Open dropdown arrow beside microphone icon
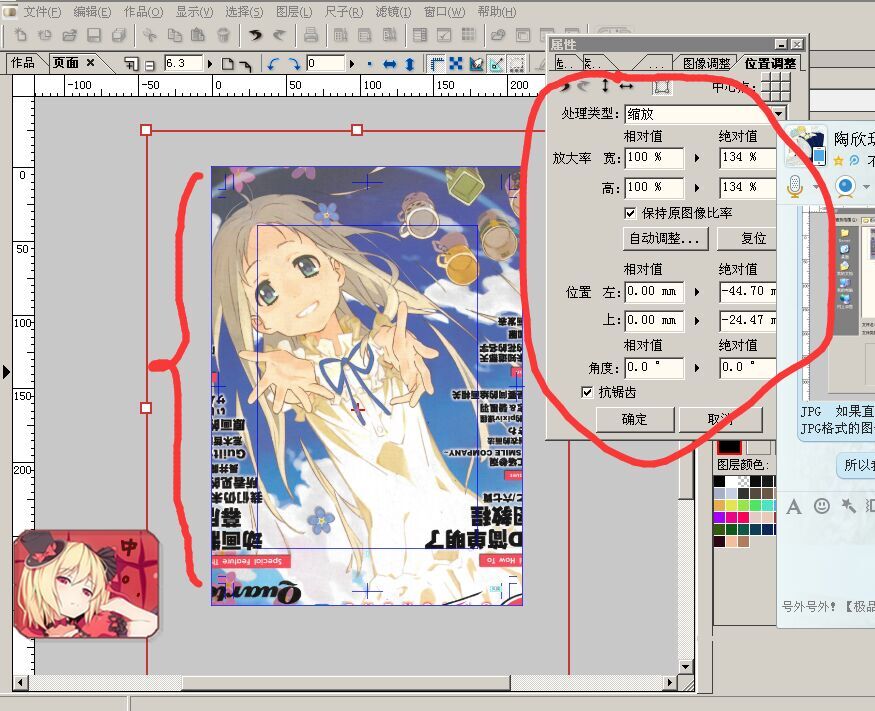Screen dimensions: 875x711 coord(815,187)
